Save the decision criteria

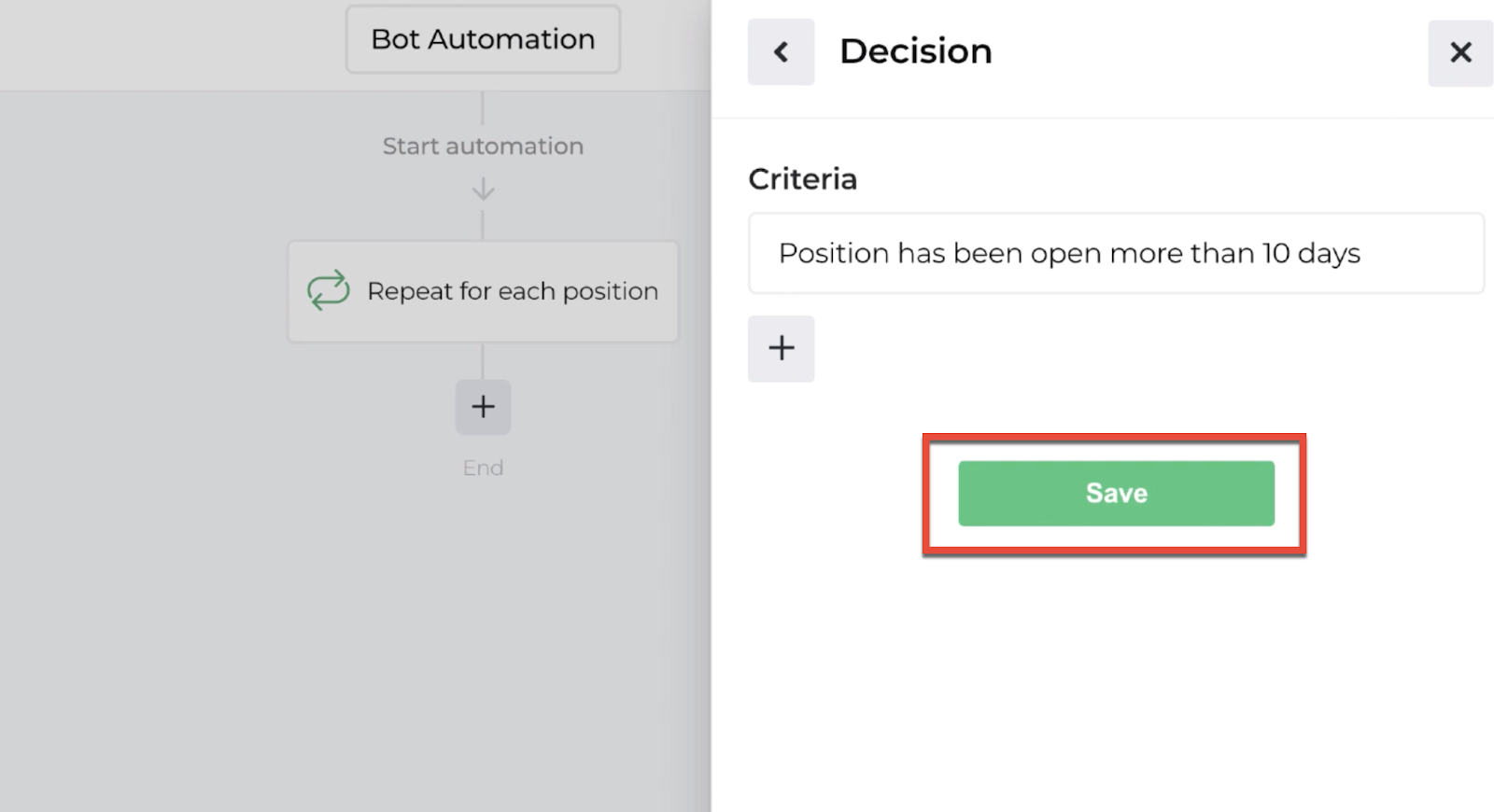click(1116, 493)
